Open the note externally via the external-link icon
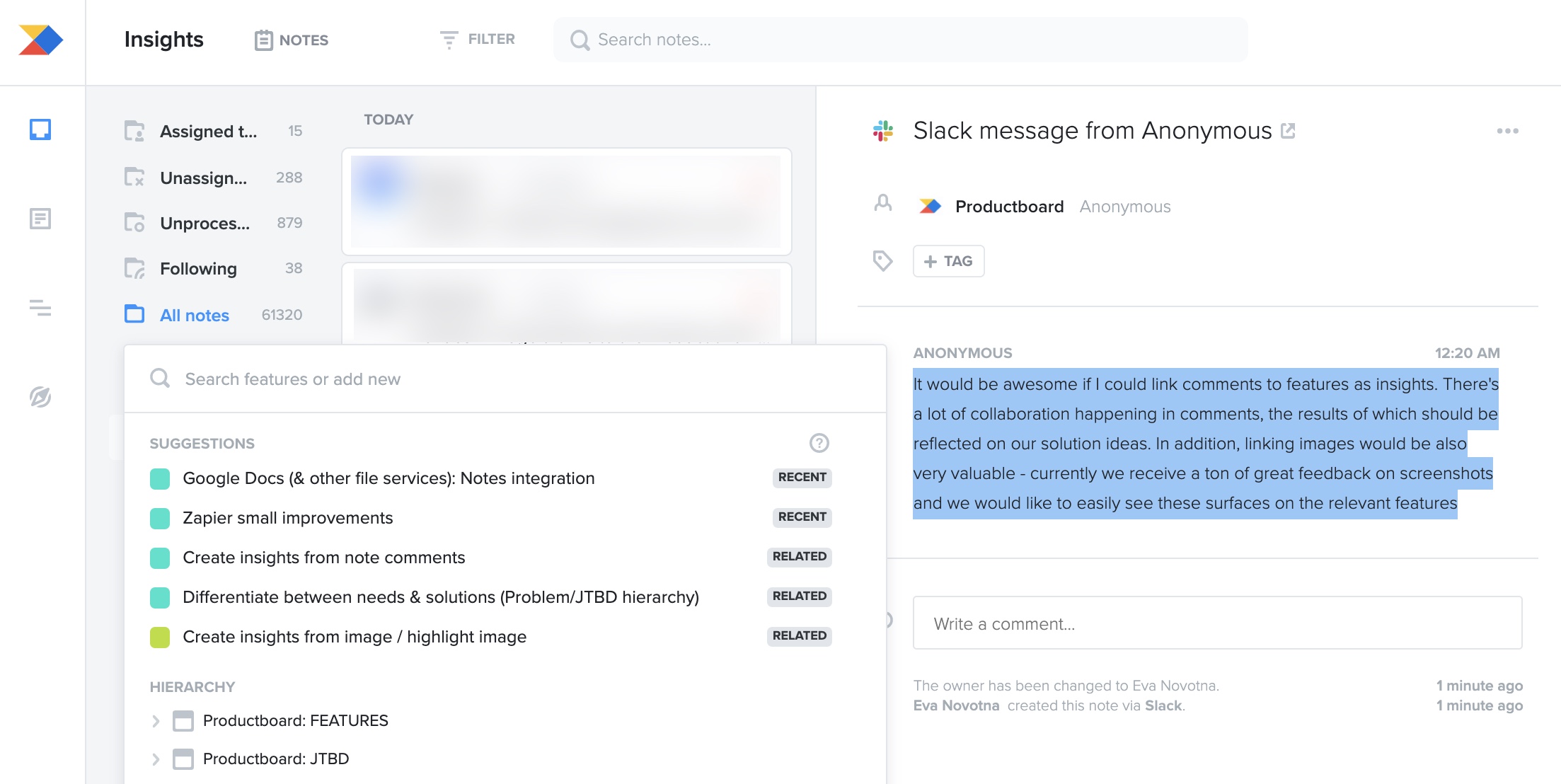 [1289, 132]
